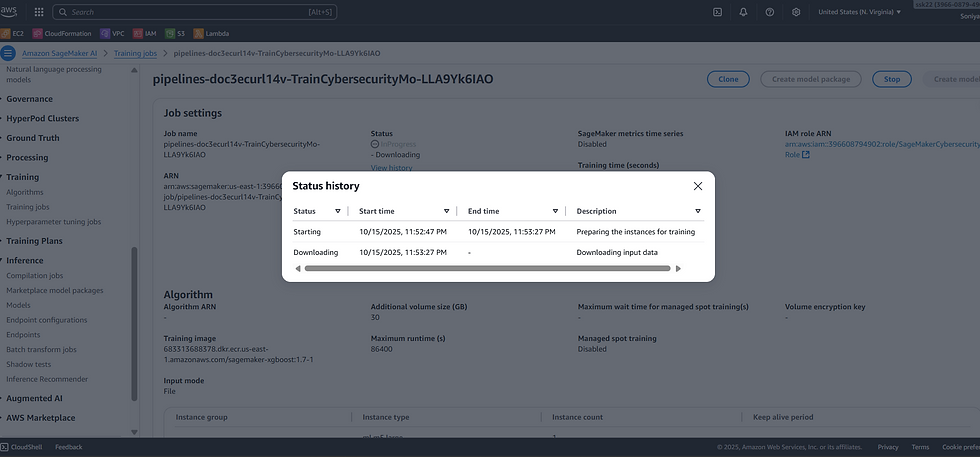The width and height of the screenshot is (980, 457).
Task: Select the Downloading status row
Action: [498, 253]
